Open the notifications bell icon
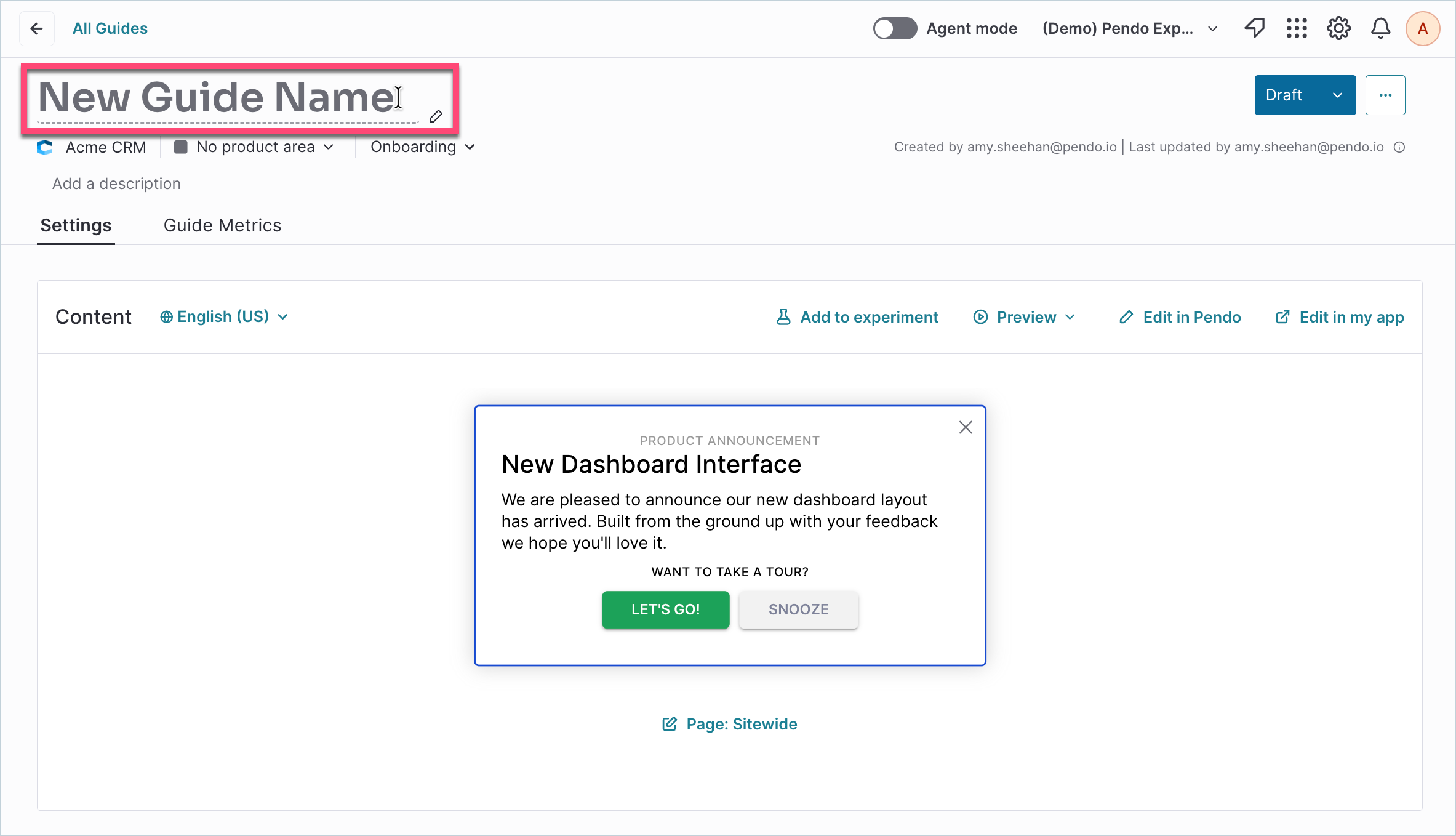Viewport: 1456px width, 836px height. click(x=1380, y=28)
